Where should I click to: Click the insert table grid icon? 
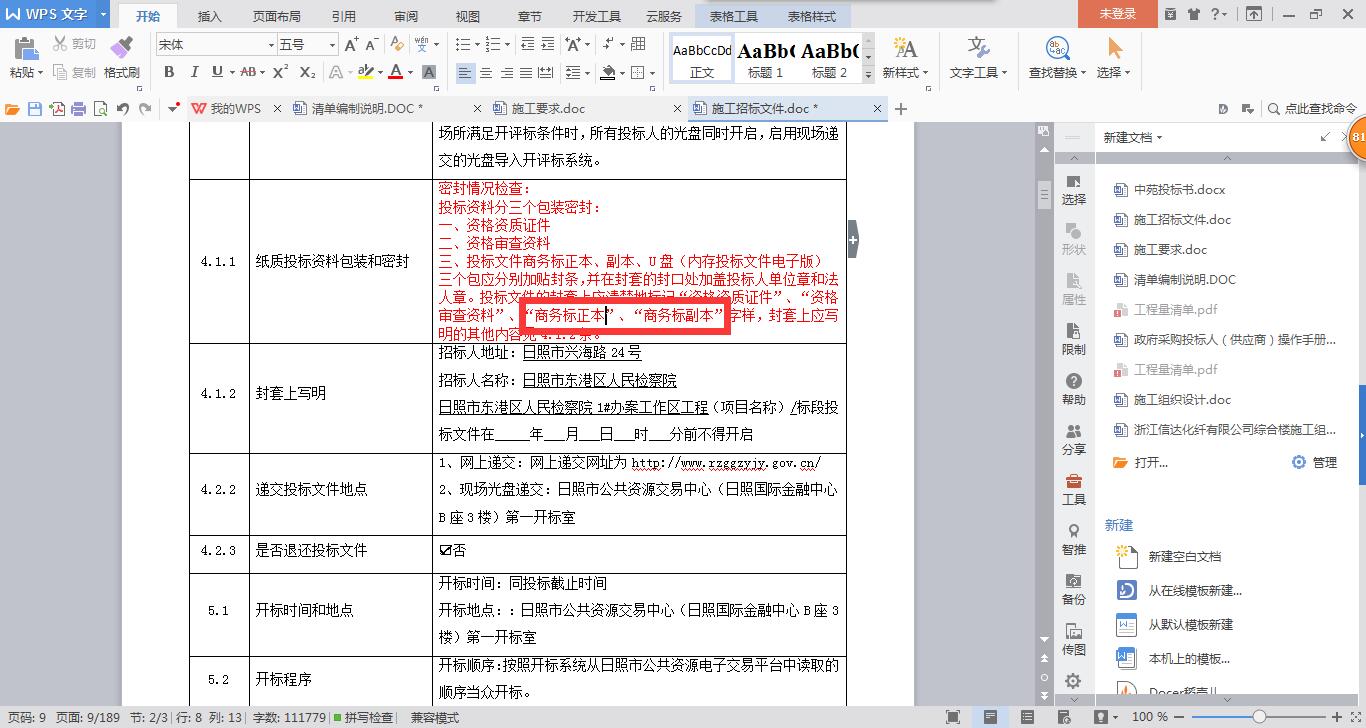tap(638, 45)
